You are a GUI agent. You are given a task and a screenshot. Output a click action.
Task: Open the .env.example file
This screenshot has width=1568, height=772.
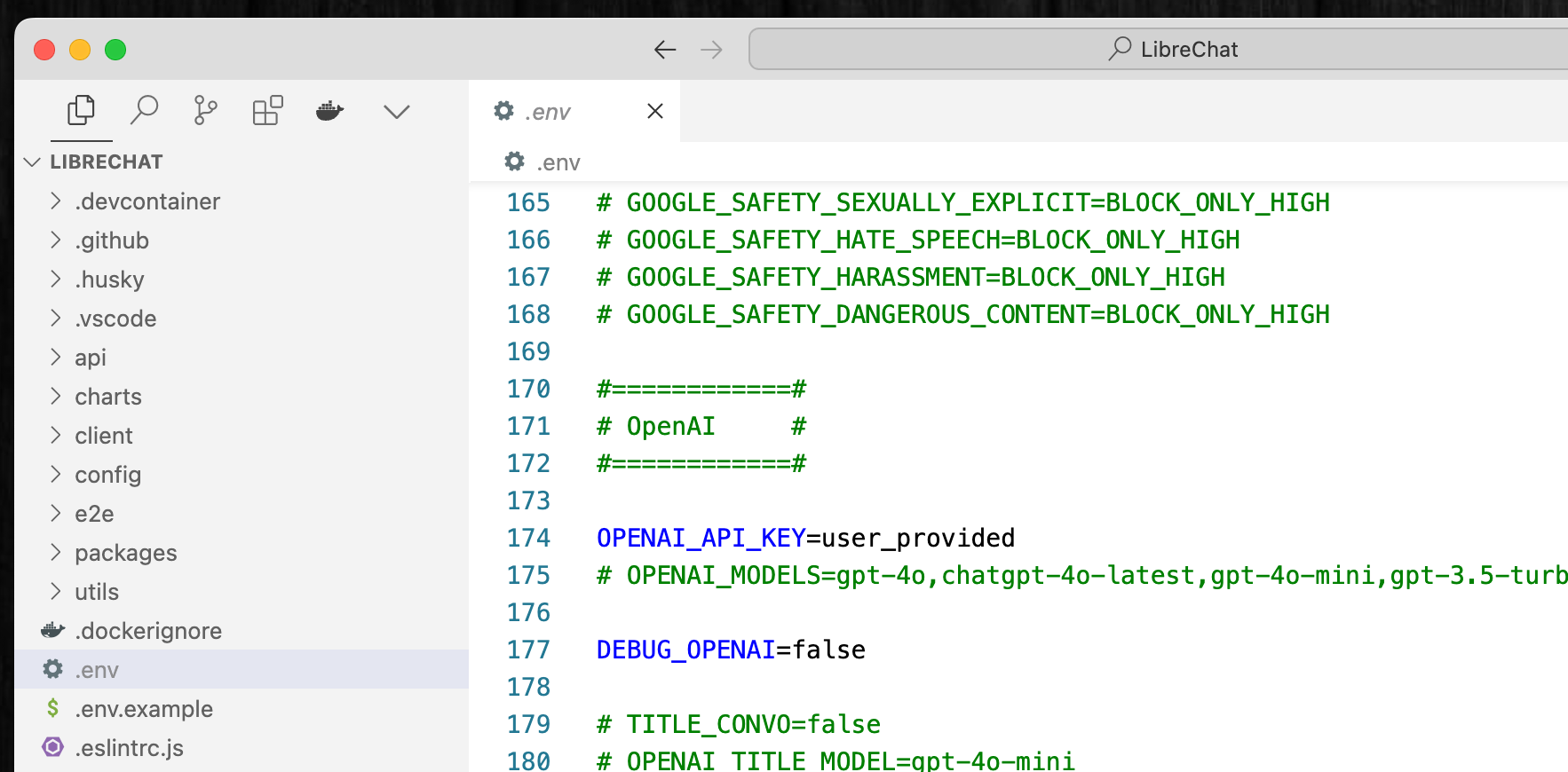click(x=143, y=709)
